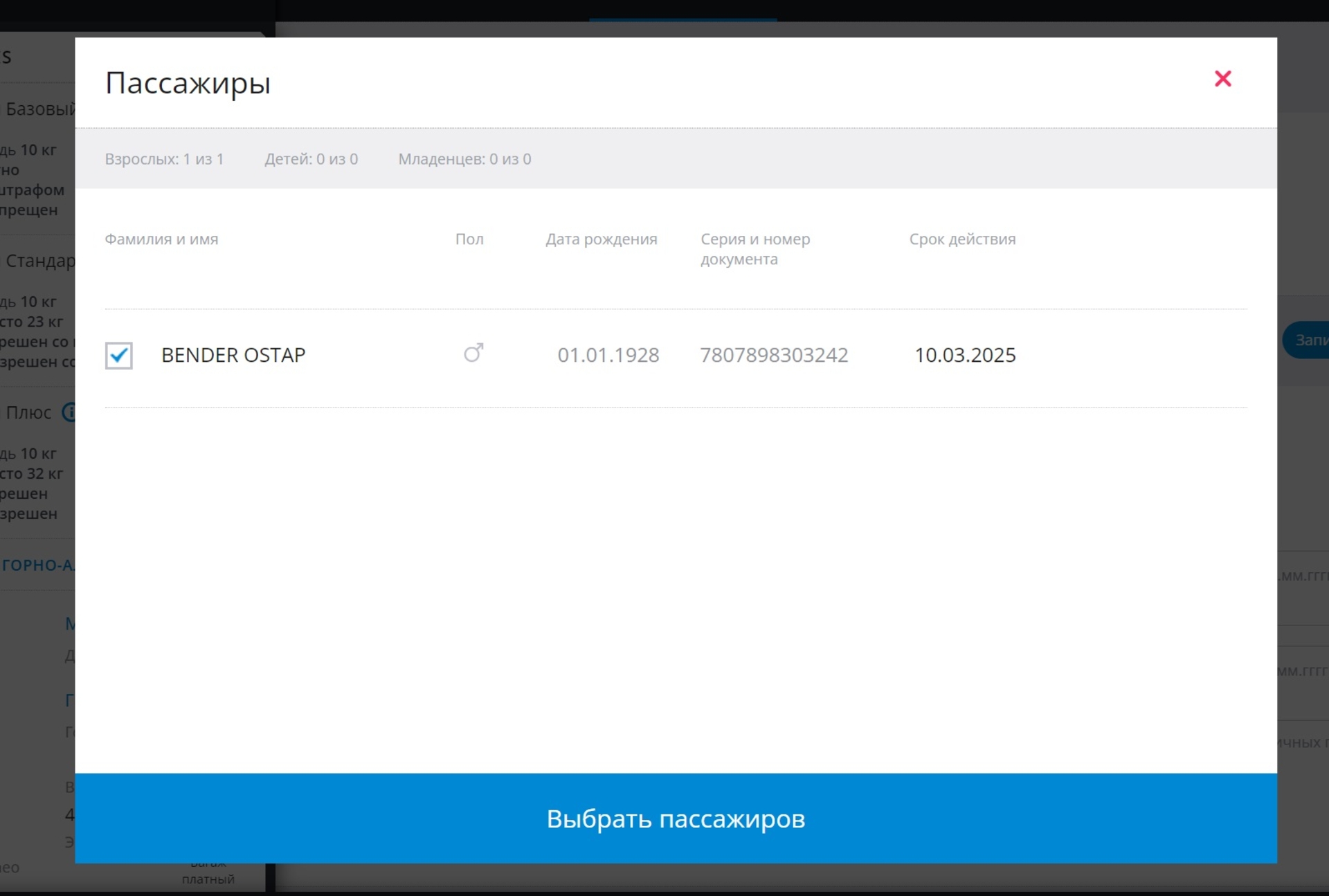
Task: Open the info icon beside Плюс
Action: [x=69, y=412]
